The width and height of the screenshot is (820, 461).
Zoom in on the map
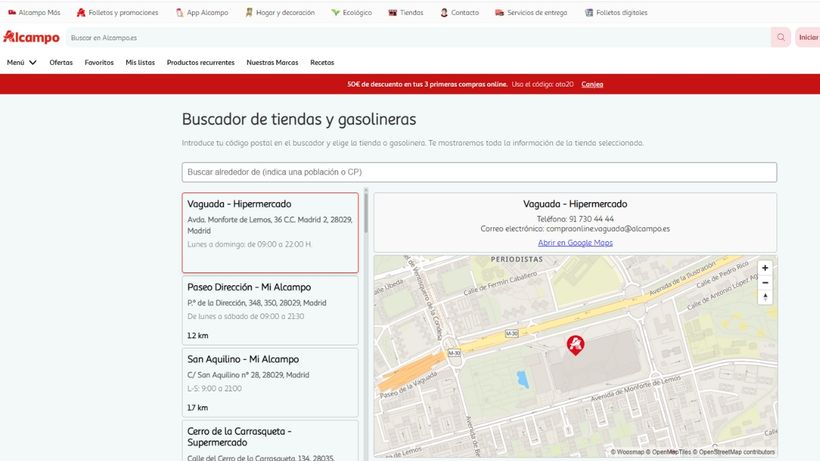point(765,268)
